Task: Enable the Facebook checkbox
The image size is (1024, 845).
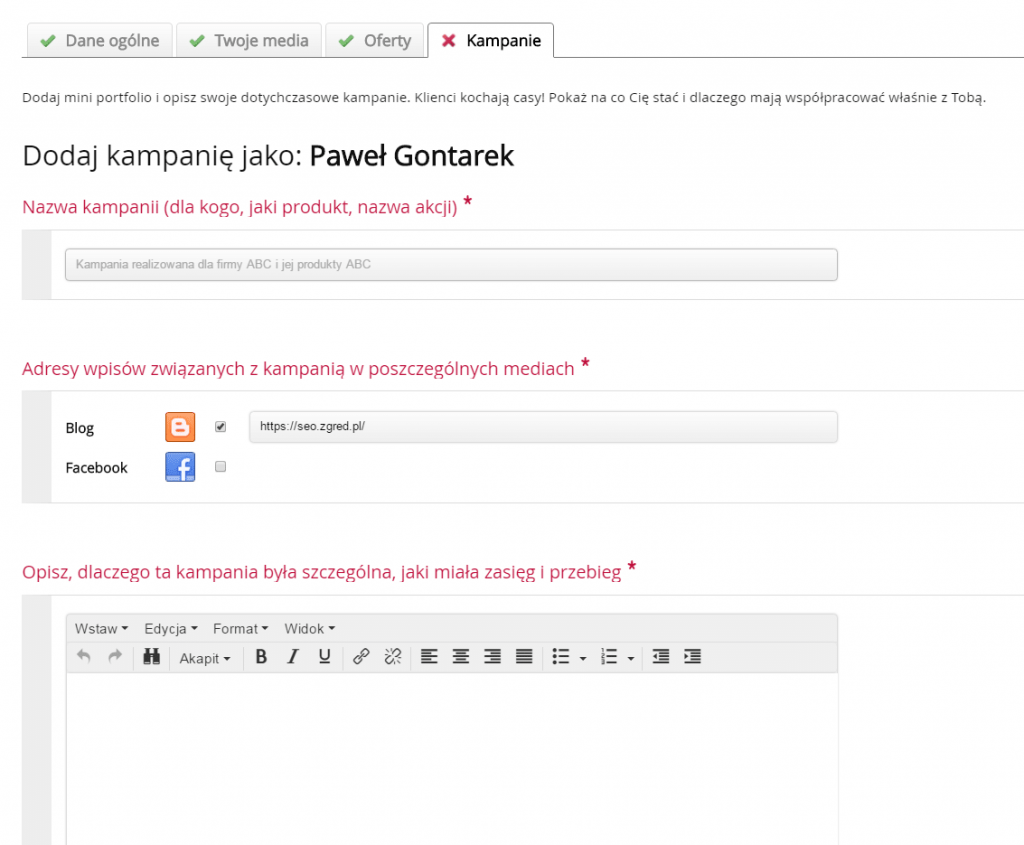Action: coord(221,466)
